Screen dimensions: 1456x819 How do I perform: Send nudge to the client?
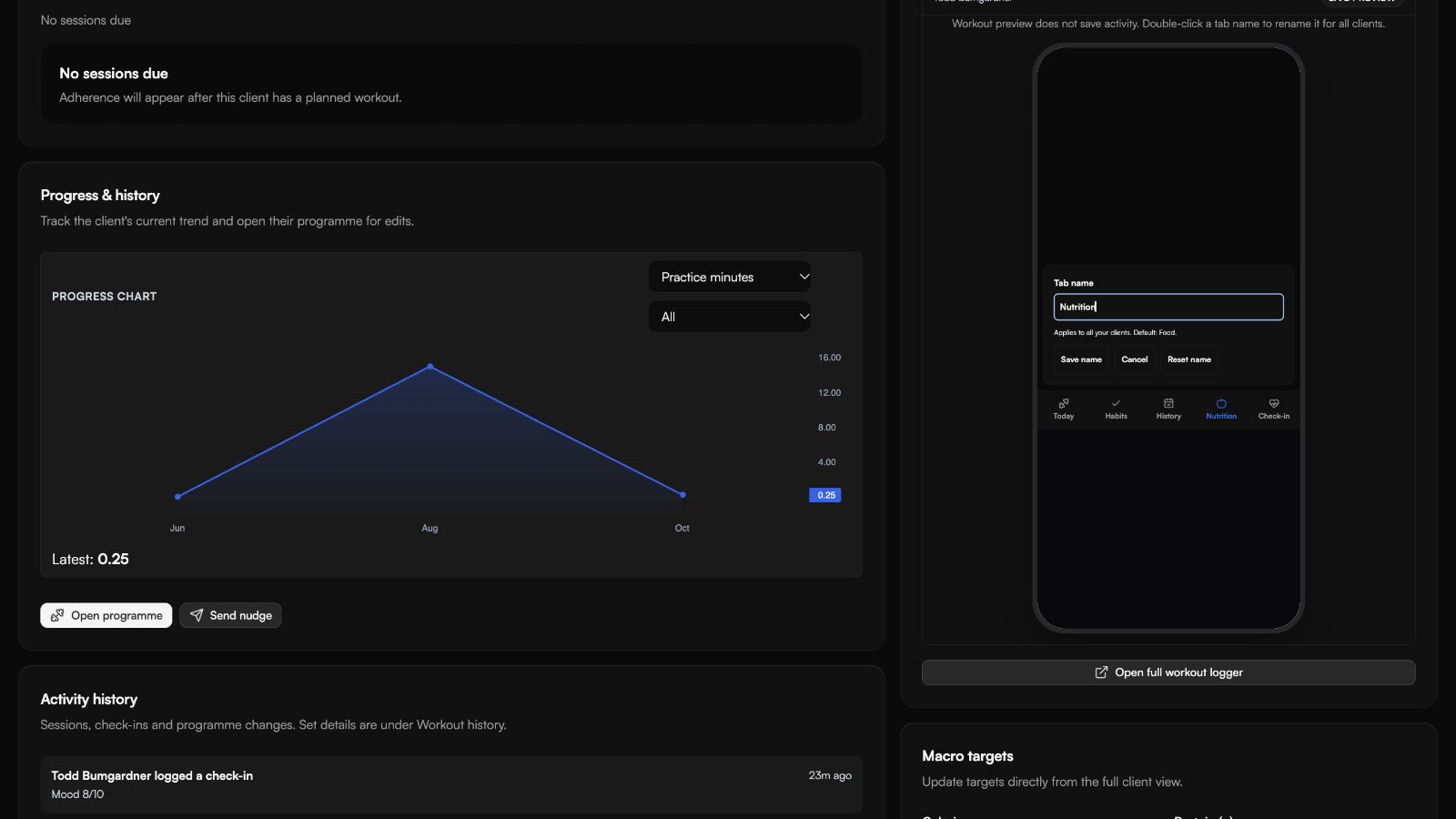point(230,615)
